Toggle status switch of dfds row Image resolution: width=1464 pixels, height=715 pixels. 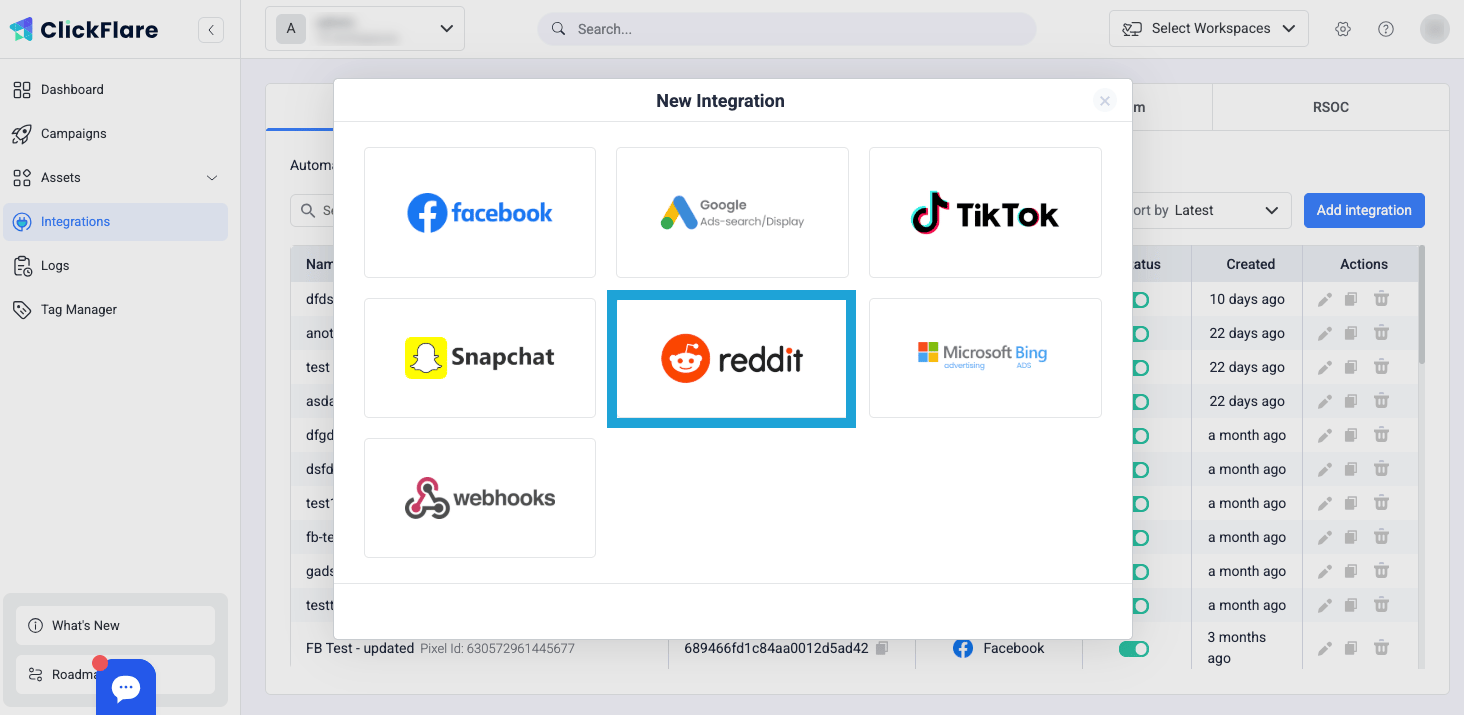point(1140,300)
